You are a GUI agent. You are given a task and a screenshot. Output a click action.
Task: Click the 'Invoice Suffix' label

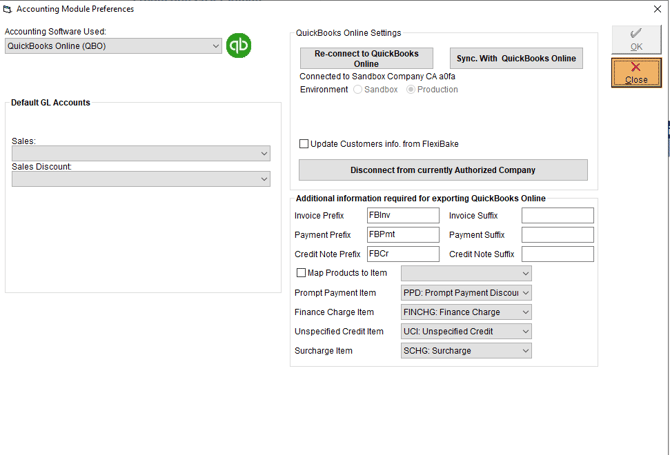coord(473,215)
